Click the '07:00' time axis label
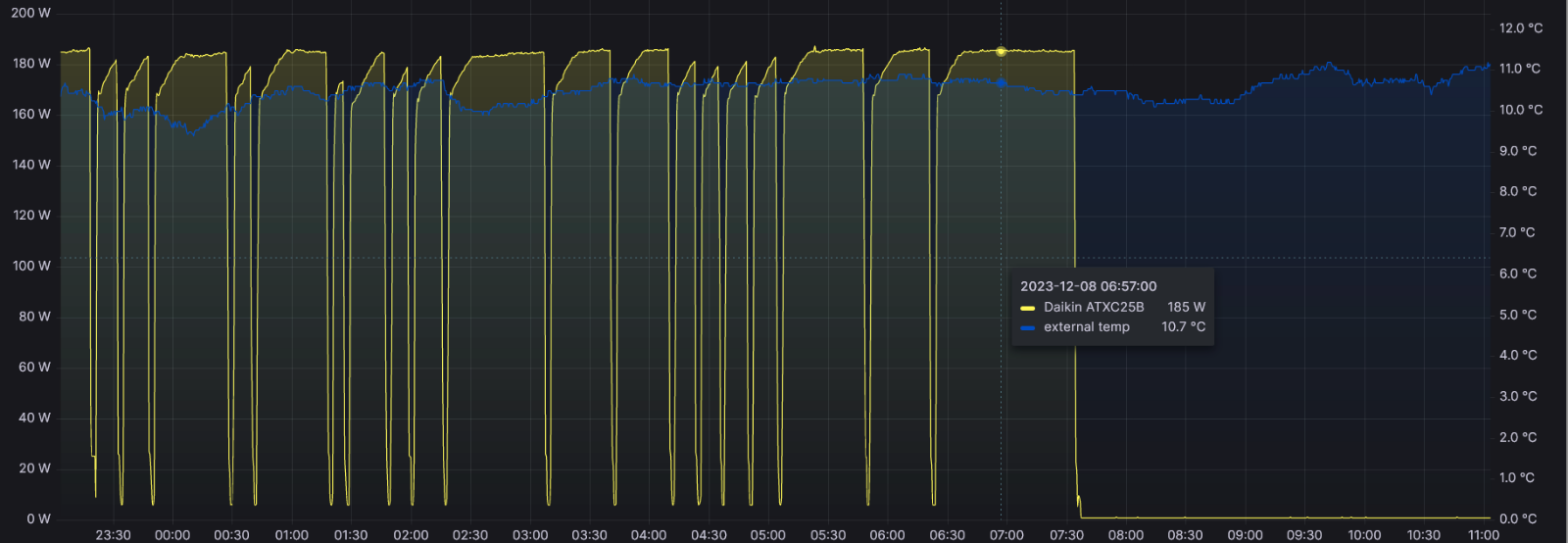The width and height of the screenshot is (1568, 543). click(1006, 535)
